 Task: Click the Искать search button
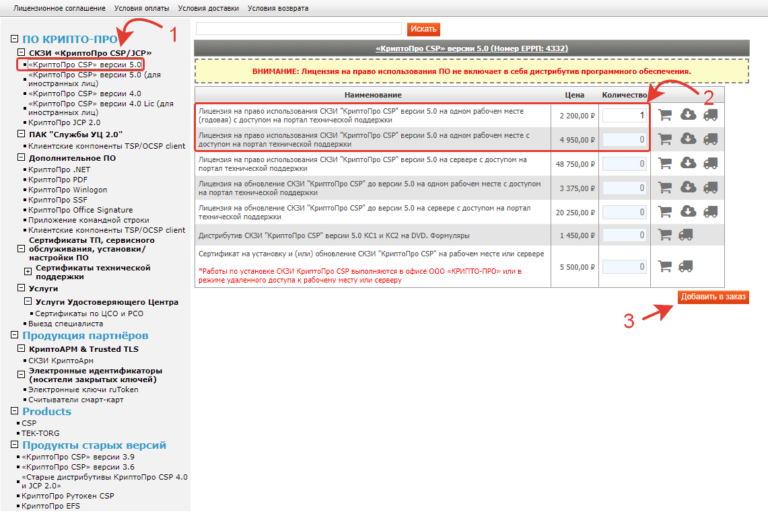[423, 29]
